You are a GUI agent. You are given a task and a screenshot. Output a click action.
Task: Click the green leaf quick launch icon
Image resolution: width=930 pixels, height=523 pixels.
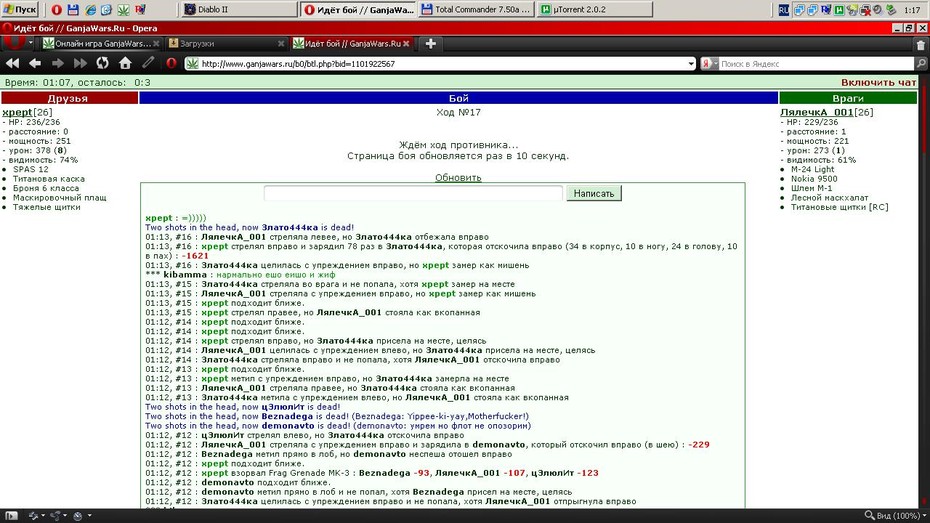pos(123,9)
